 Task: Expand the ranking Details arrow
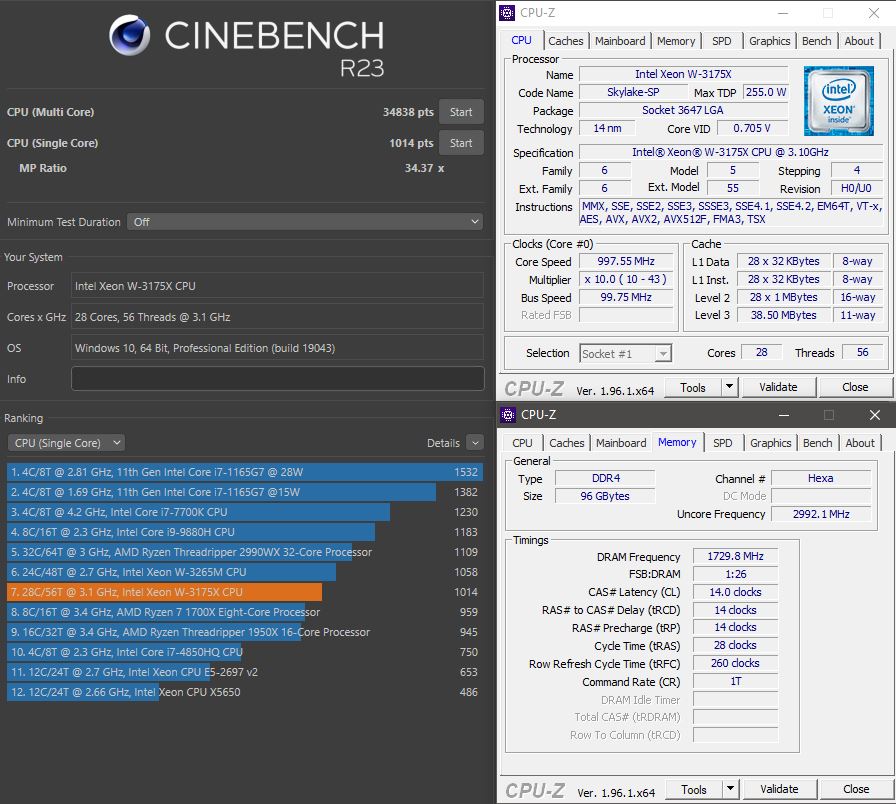pos(475,442)
